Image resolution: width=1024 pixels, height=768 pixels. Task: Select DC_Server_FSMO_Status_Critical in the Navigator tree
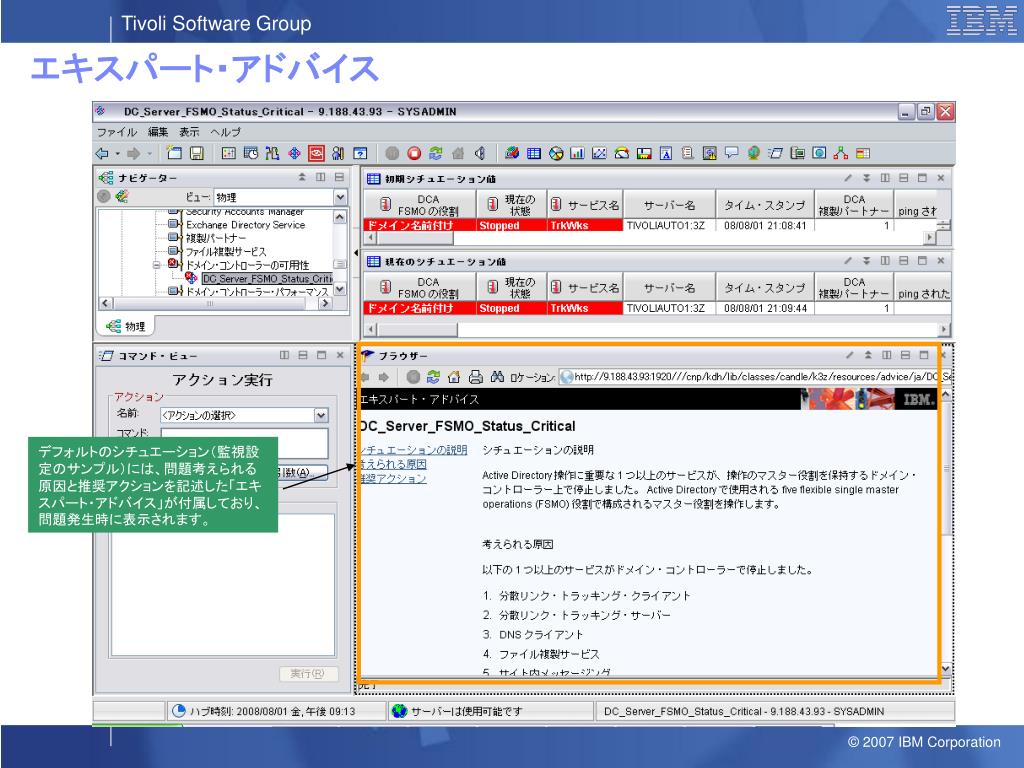[x=267, y=279]
